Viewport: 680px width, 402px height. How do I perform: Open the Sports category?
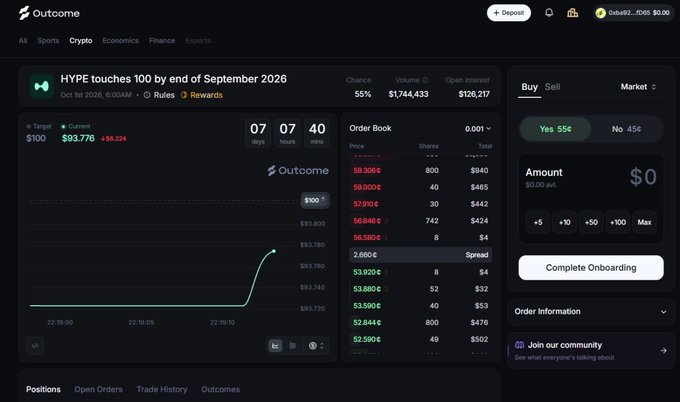tap(48, 40)
